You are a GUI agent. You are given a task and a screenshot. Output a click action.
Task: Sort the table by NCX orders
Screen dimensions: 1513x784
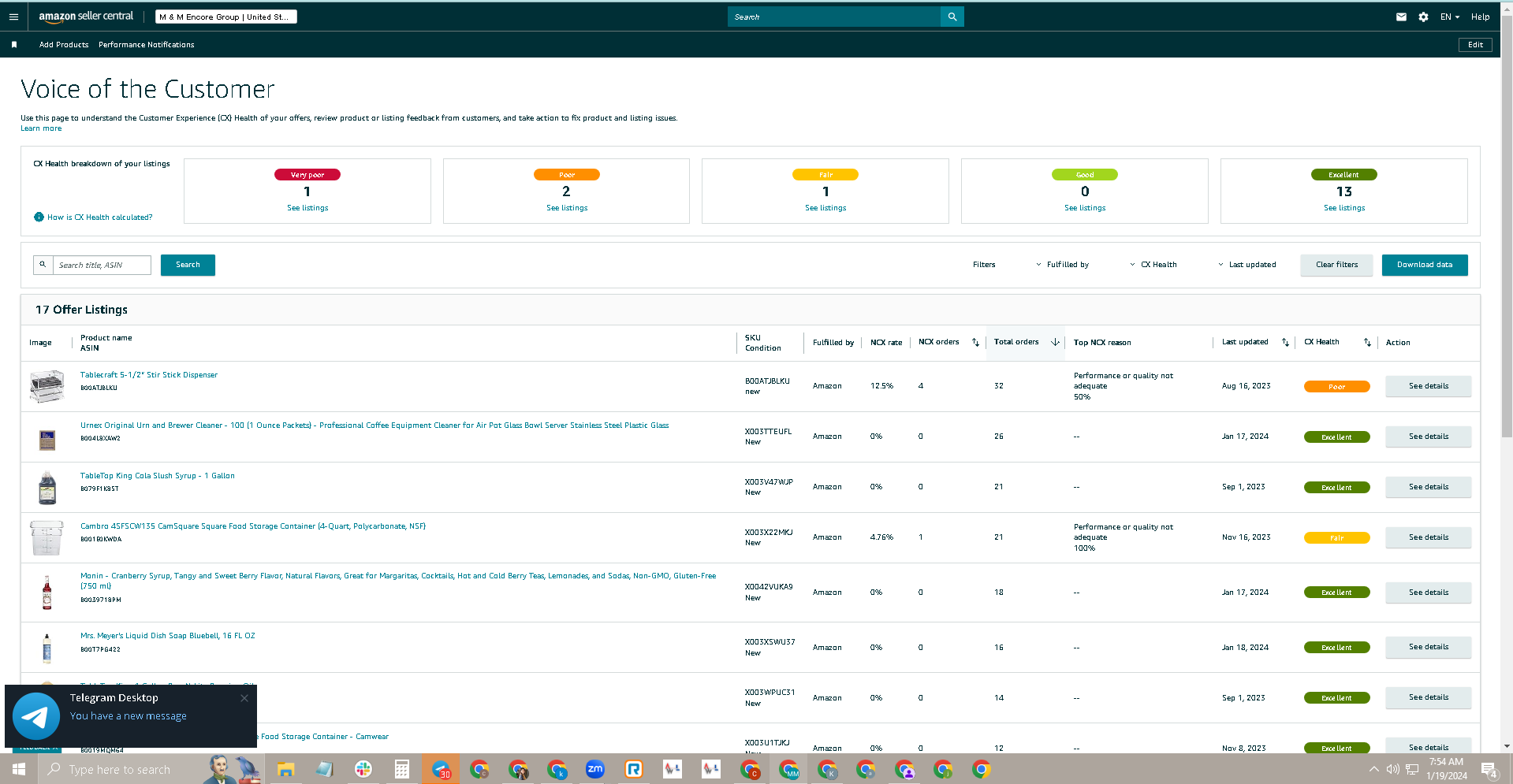[975, 343]
